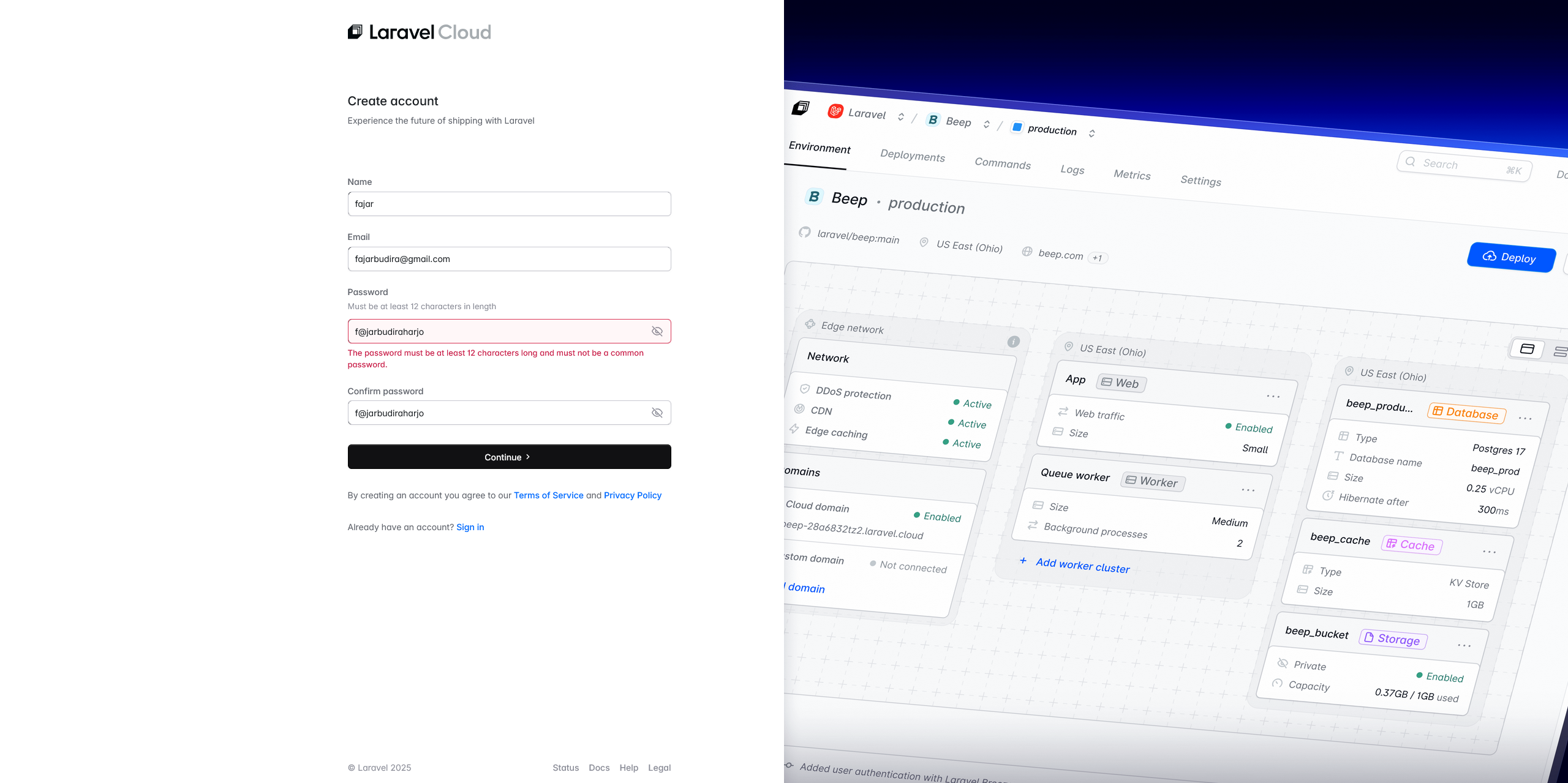Open the Legal footer link
The image size is (1568, 783).
pos(659,768)
